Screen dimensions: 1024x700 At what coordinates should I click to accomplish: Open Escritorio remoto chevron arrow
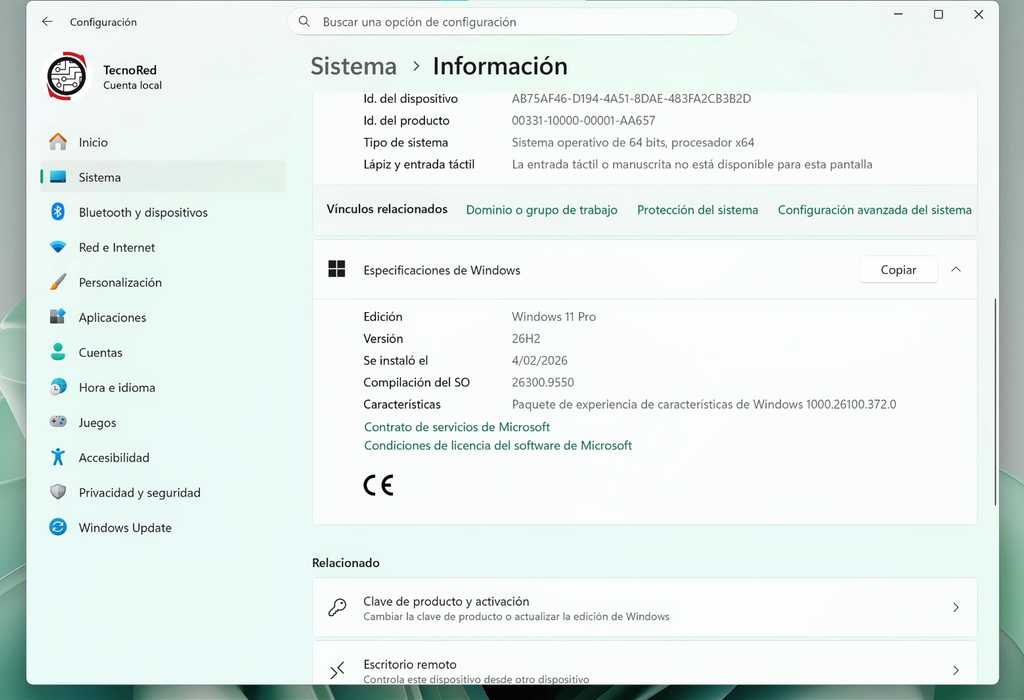(x=956, y=670)
